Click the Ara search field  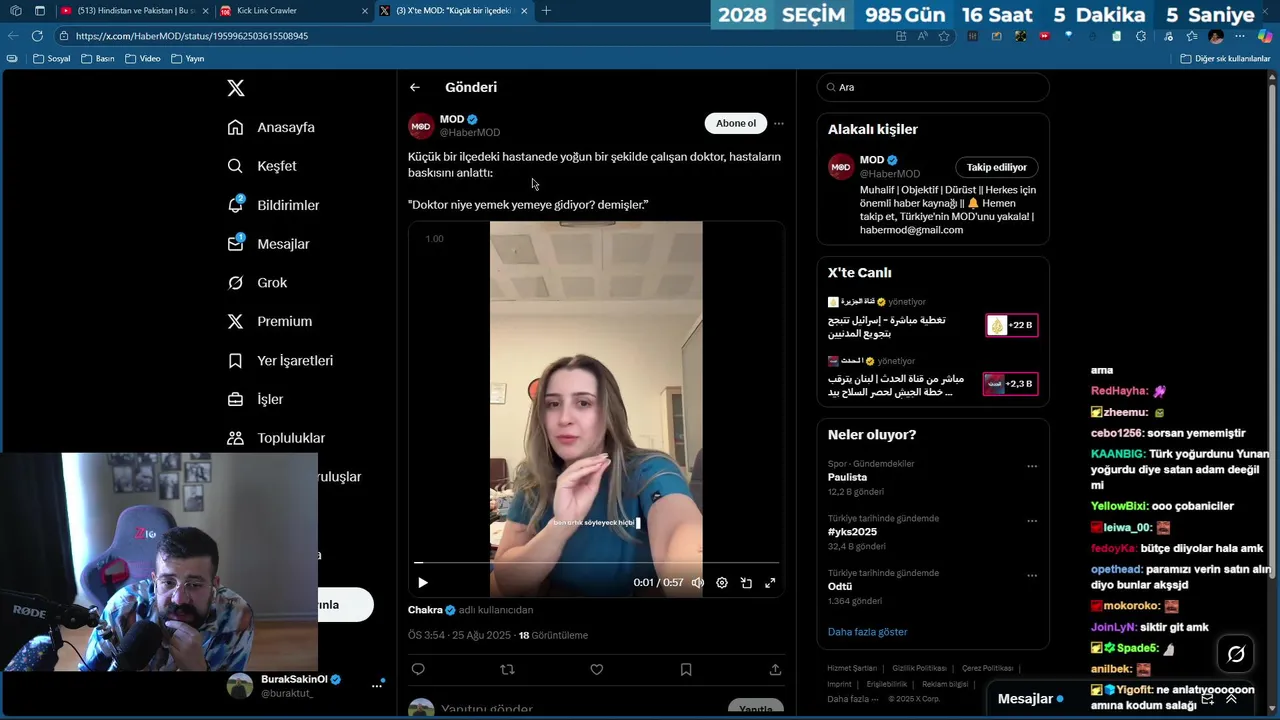(933, 87)
